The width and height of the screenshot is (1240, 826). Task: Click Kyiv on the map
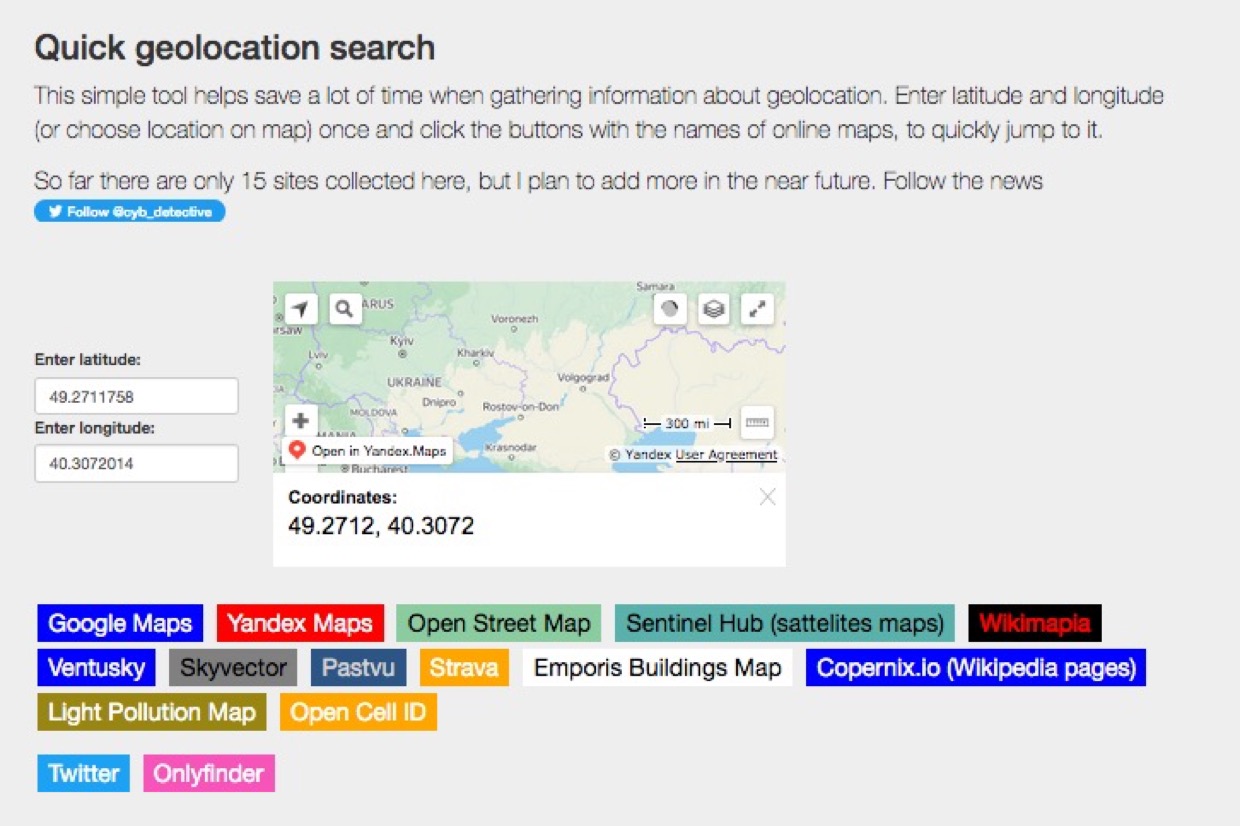click(401, 341)
